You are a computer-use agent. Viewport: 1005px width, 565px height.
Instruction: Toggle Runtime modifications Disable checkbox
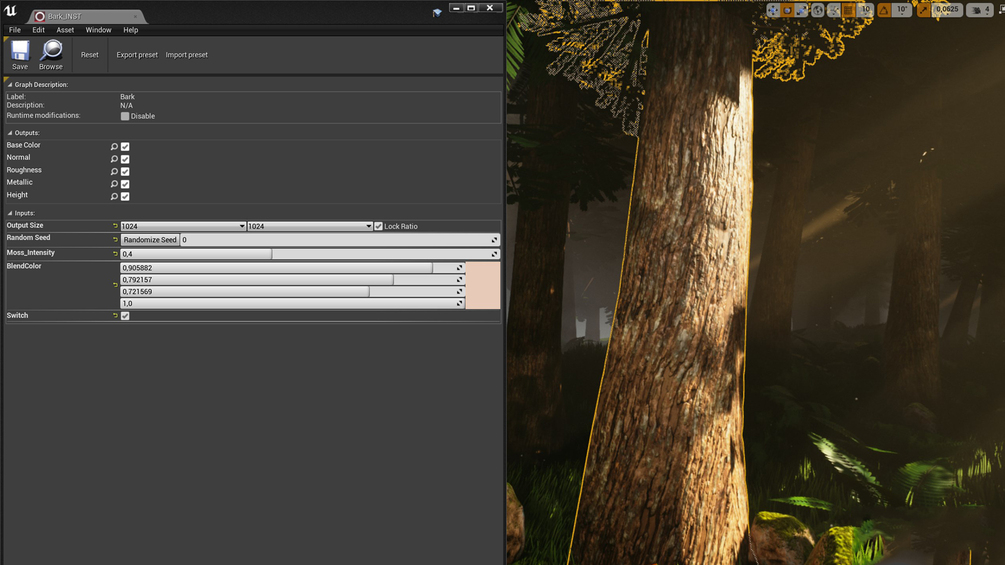(125, 116)
